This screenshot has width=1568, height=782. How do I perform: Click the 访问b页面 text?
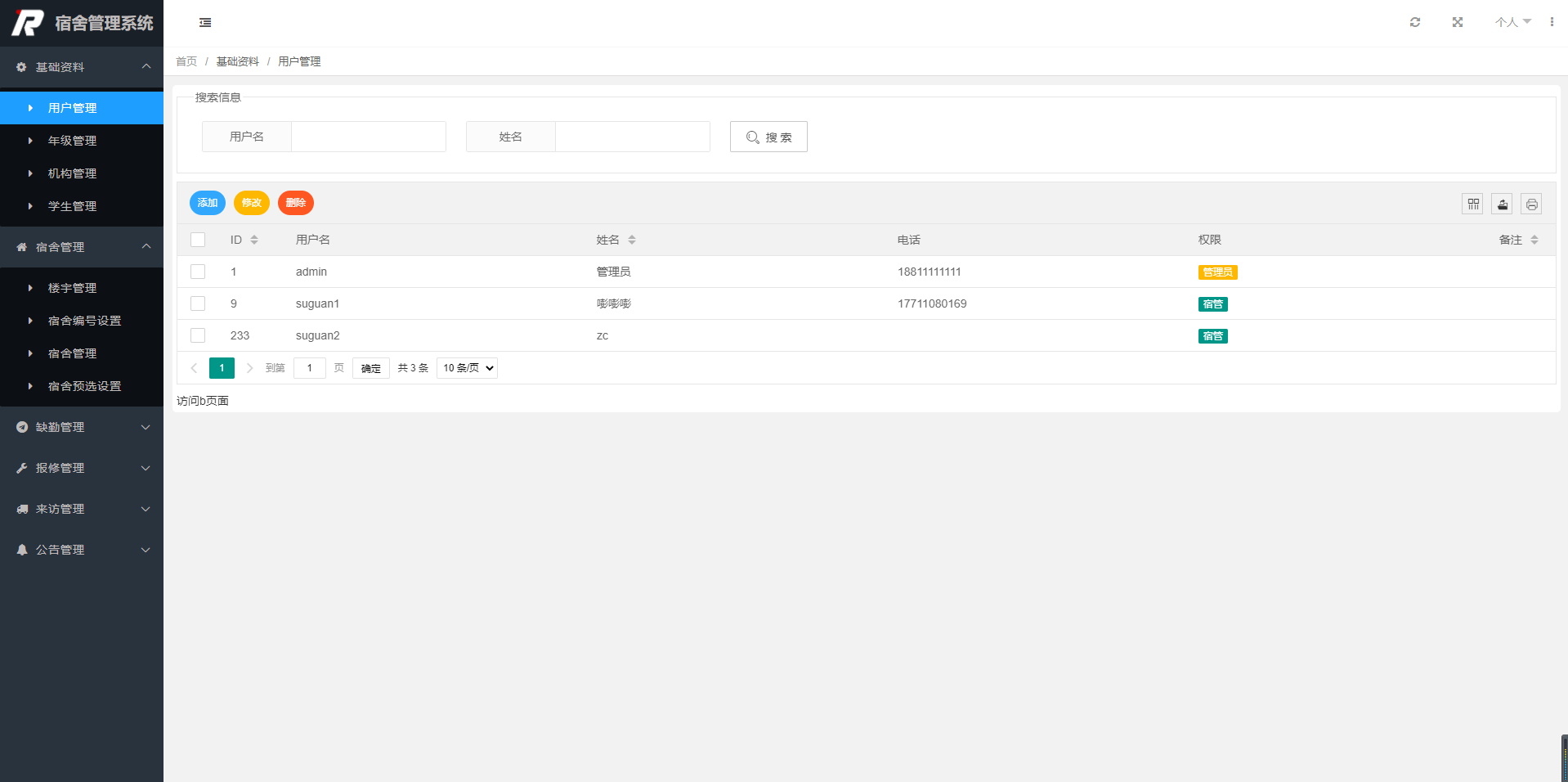pos(203,401)
